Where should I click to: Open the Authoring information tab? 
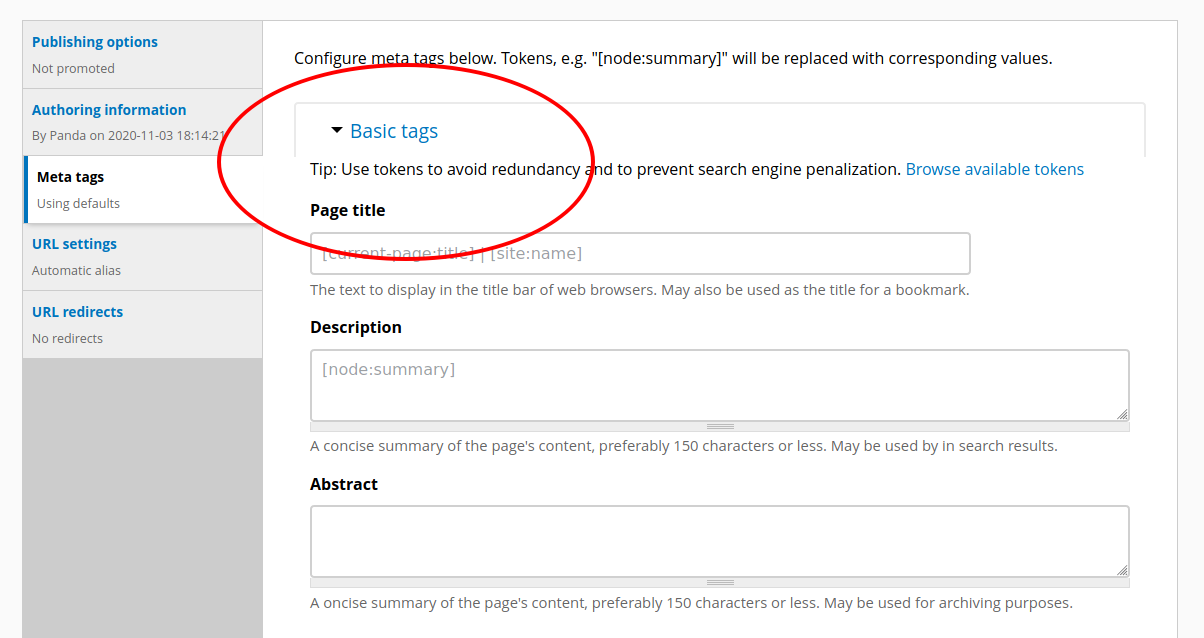pyautogui.click(x=108, y=109)
